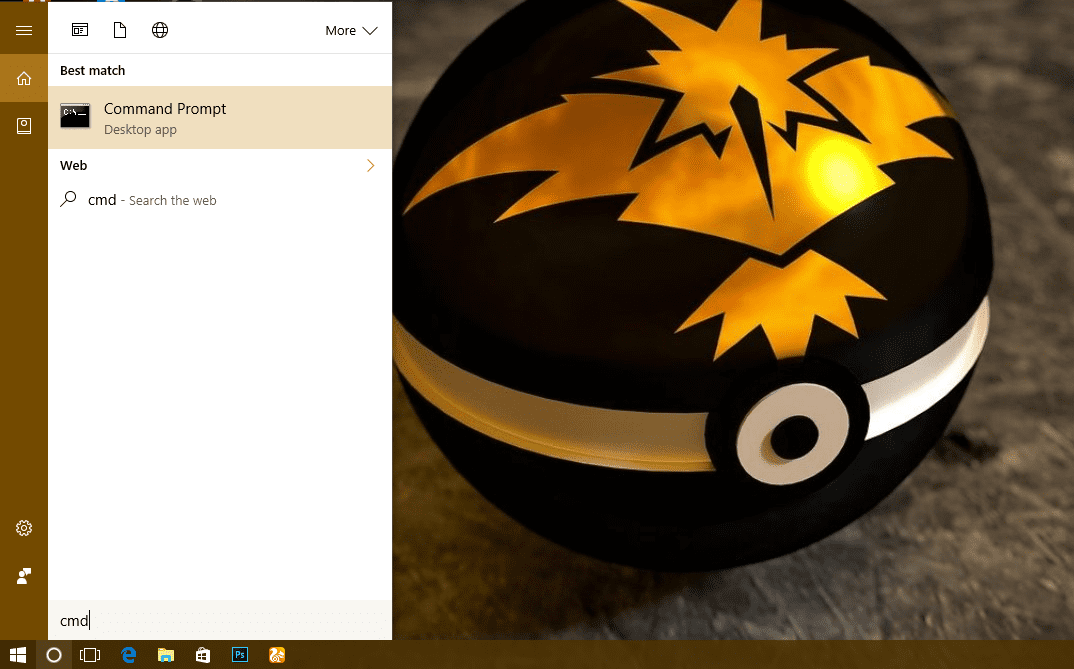This screenshot has width=1074, height=669.
Task: Go to Cortana Home in sidebar
Action: [24, 79]
